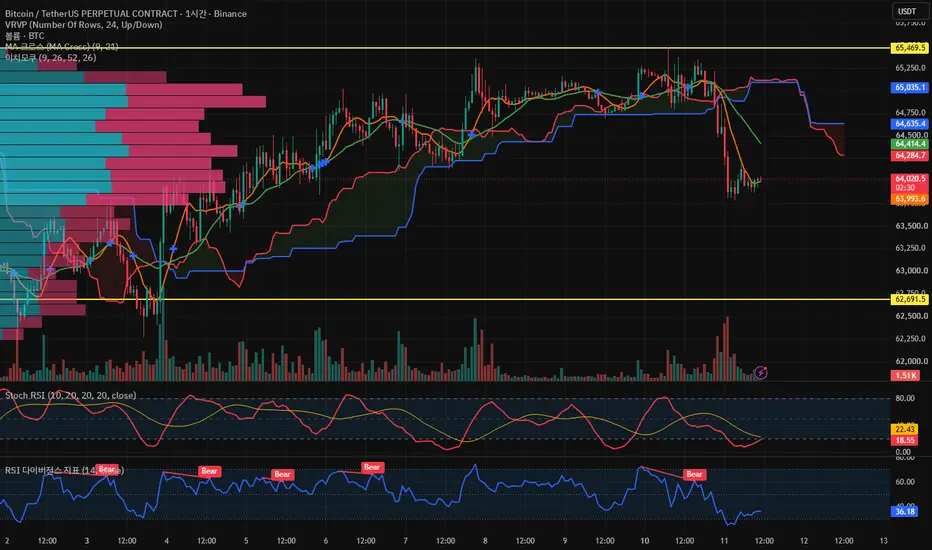Click the yellow 22.43 Stoch RSI value
The image size is (932, 550).
(905, 429)
